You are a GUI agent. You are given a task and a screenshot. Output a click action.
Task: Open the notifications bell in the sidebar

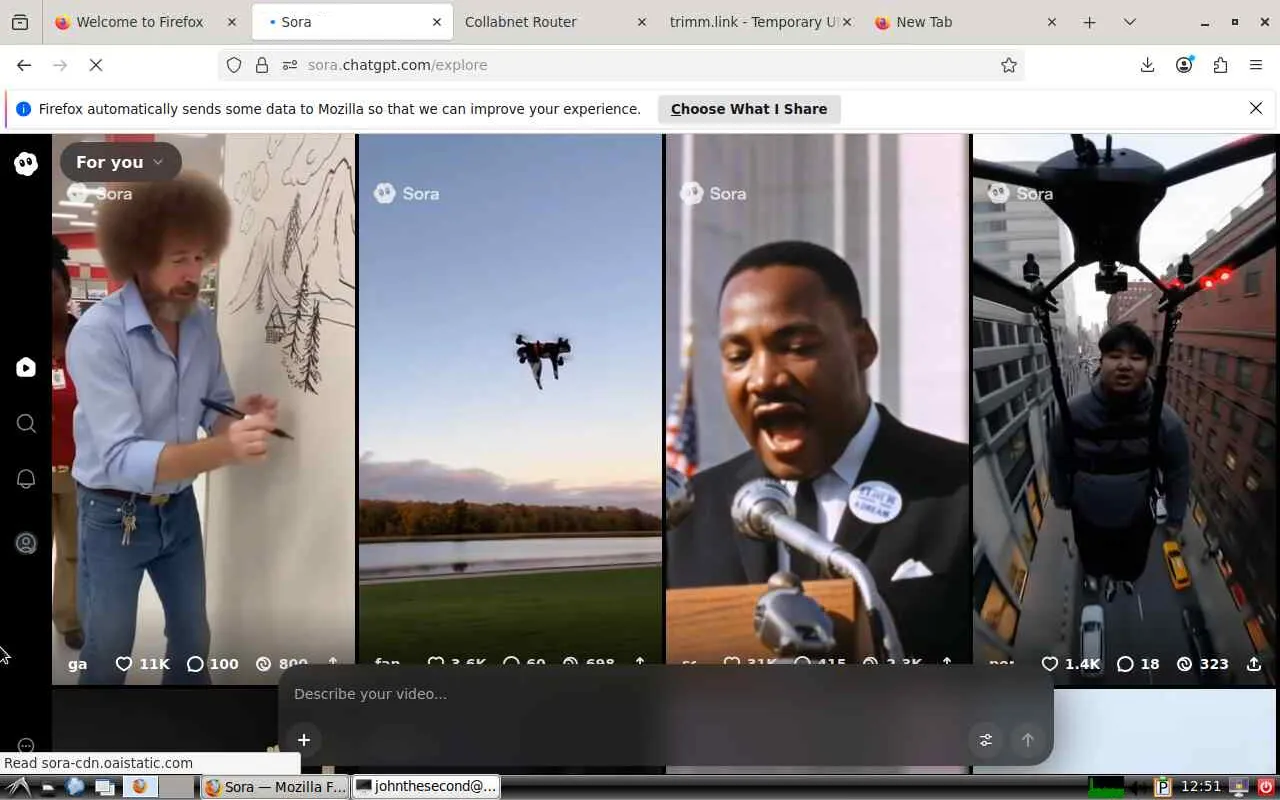click(26, 479)
